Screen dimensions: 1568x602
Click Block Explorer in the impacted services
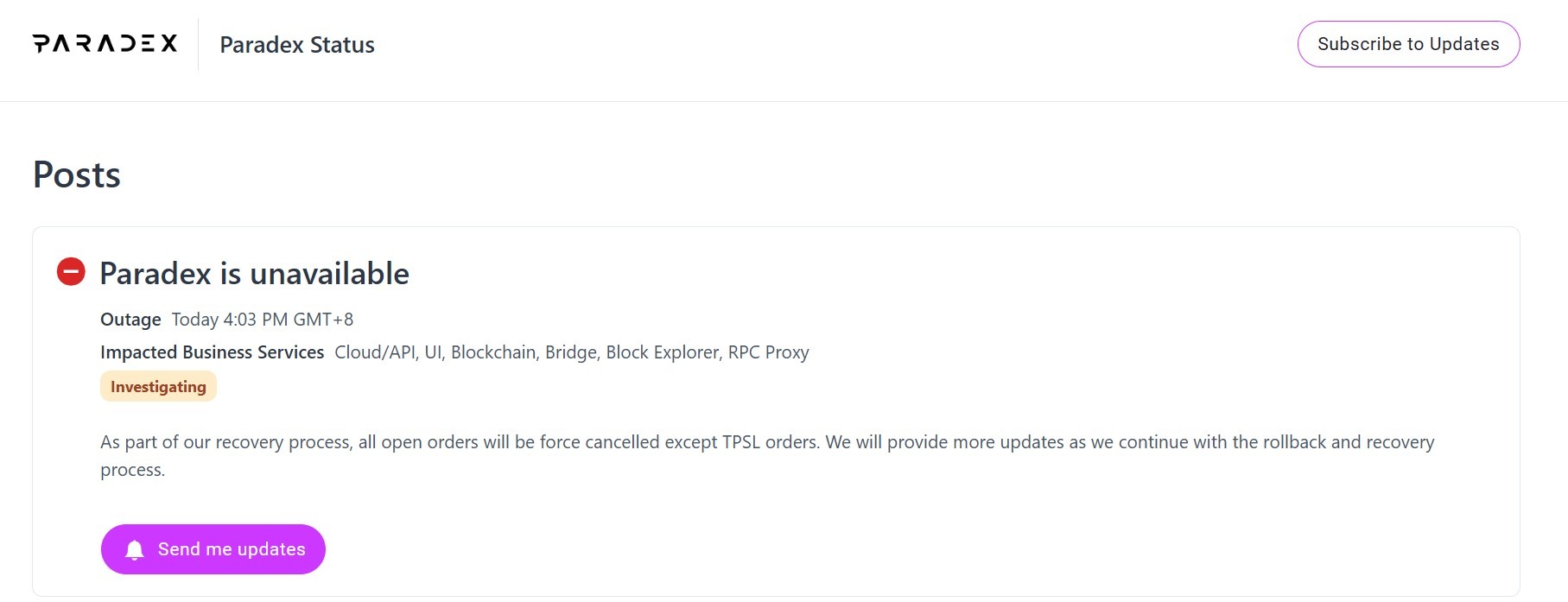pos(663,352)
